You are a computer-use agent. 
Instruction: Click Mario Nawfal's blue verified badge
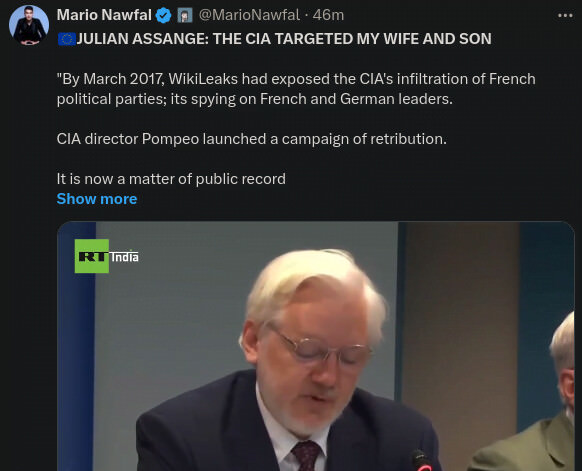click(x=163, y=16)
